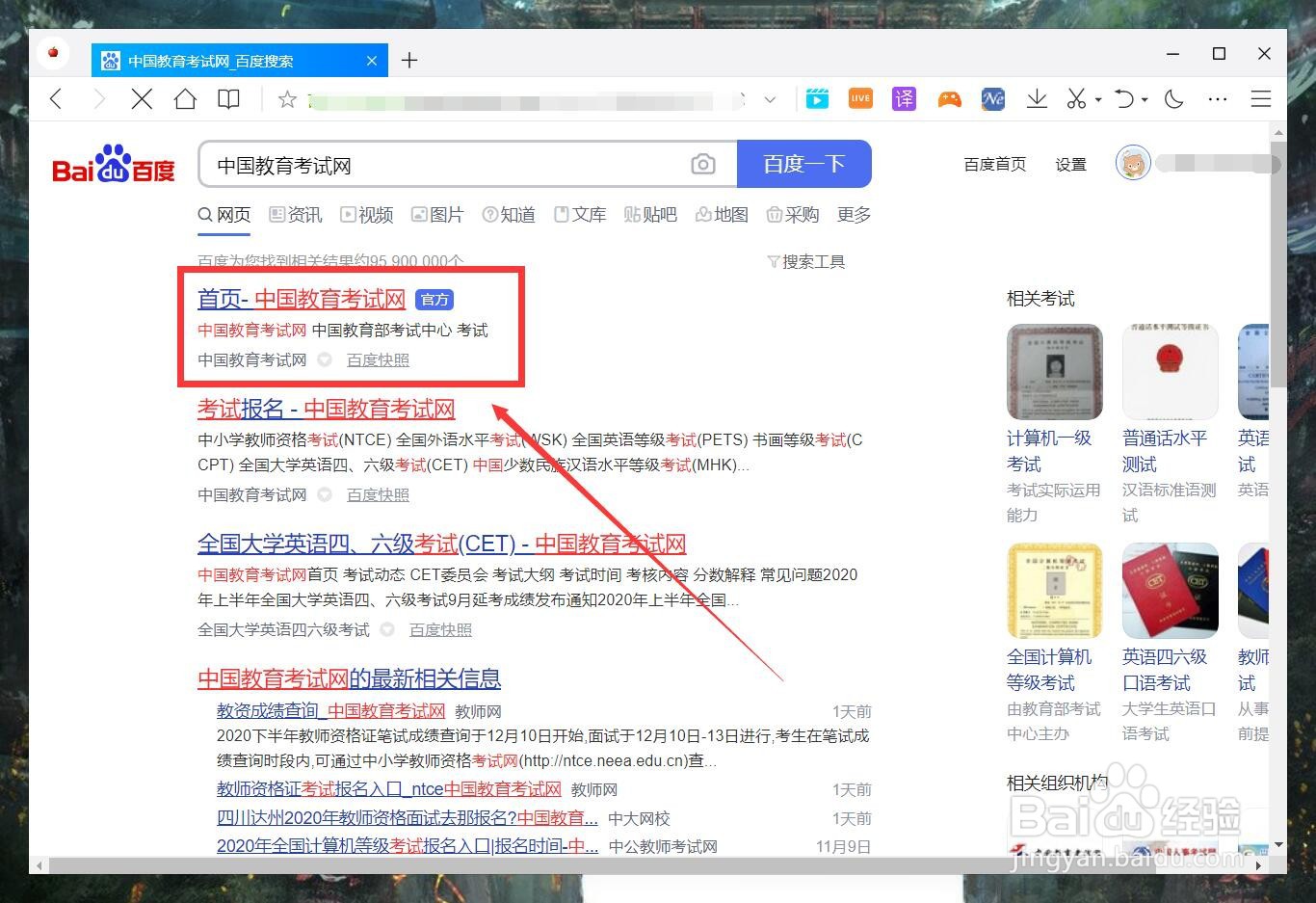The image size is (1316, 903).
Task: Open the 计算机一级考试 certificate thumbnail
Action: (x=1054, y=371)
